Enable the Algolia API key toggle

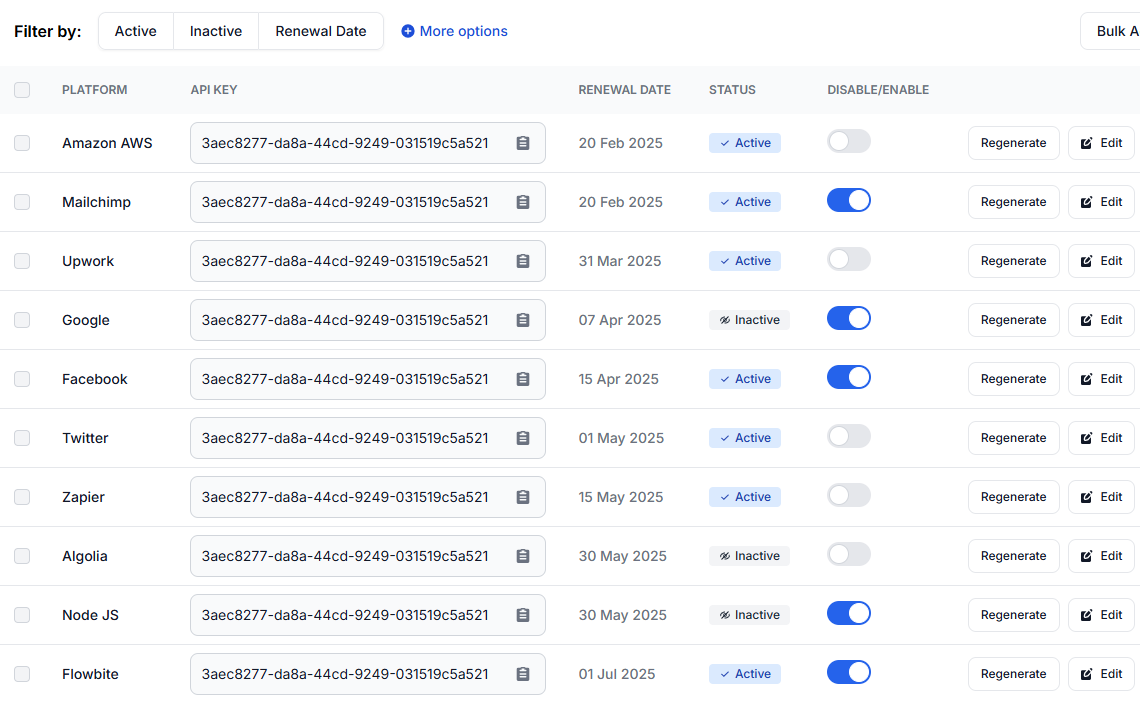click(x=848, y=554)
